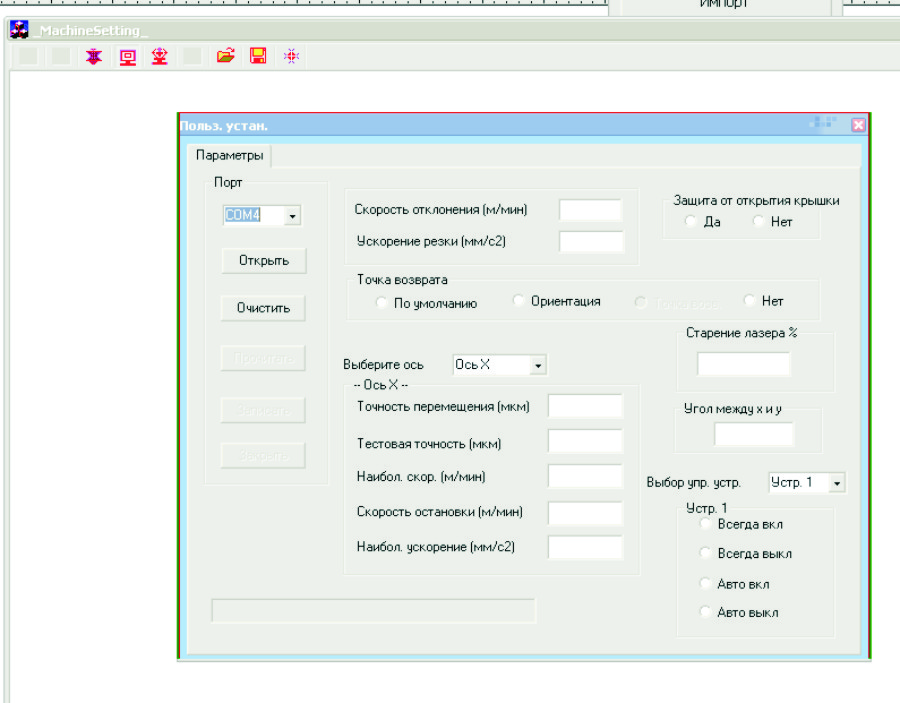Choose По умолчанию as return point
This screenshot has width=900, height=703.
coord(382,303)
